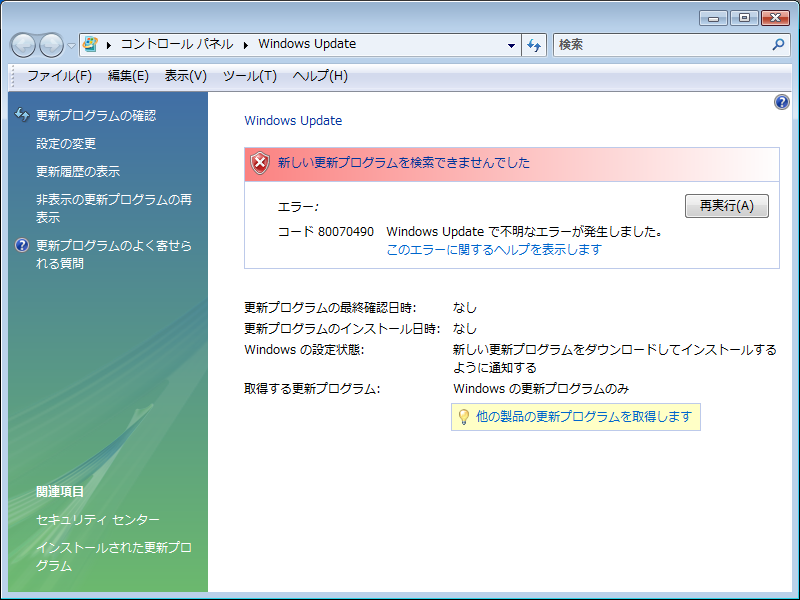
Task: Click the 関連項目 sidebar heading
Action: 60,491
